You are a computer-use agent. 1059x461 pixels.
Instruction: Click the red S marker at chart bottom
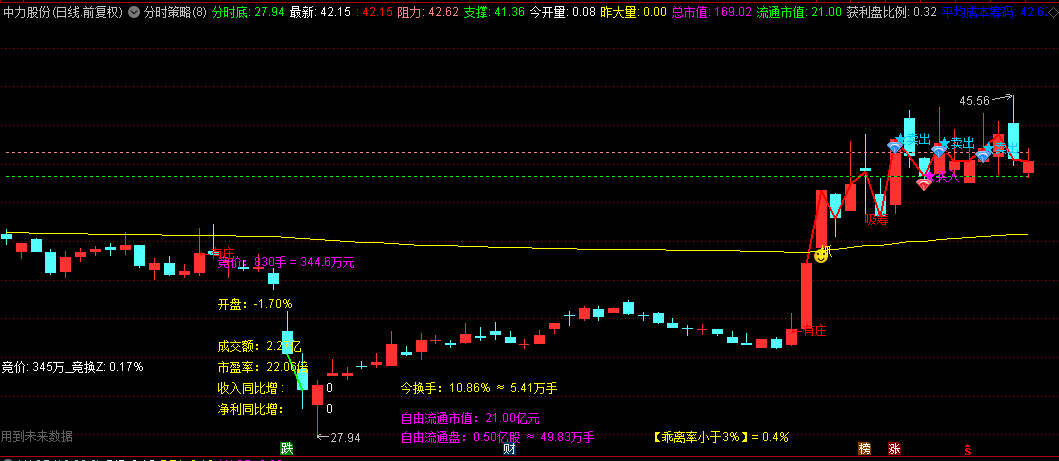[x=968, y=449]
